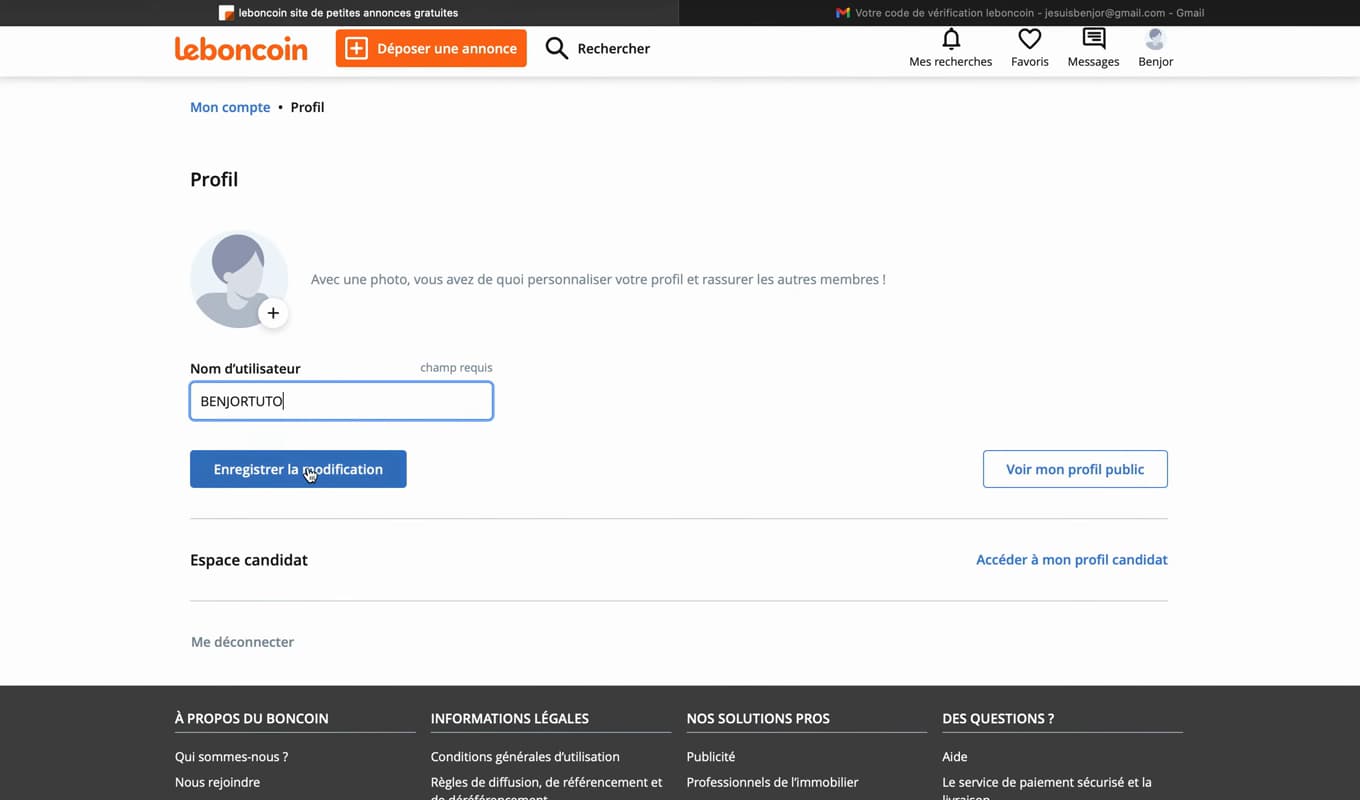Screen dimensions: 1360x800
Task: Open Publicité footer link
Action: (711, 757)
